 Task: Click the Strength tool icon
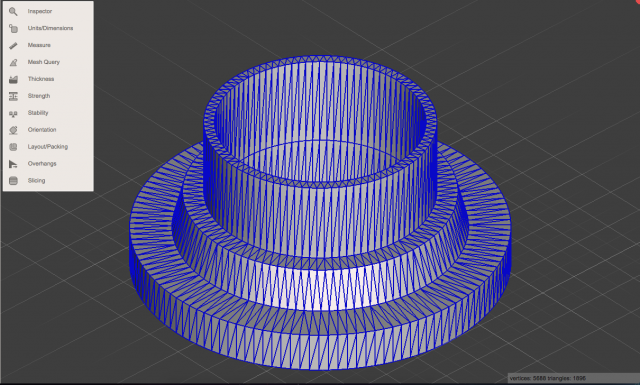coord(13,96)
